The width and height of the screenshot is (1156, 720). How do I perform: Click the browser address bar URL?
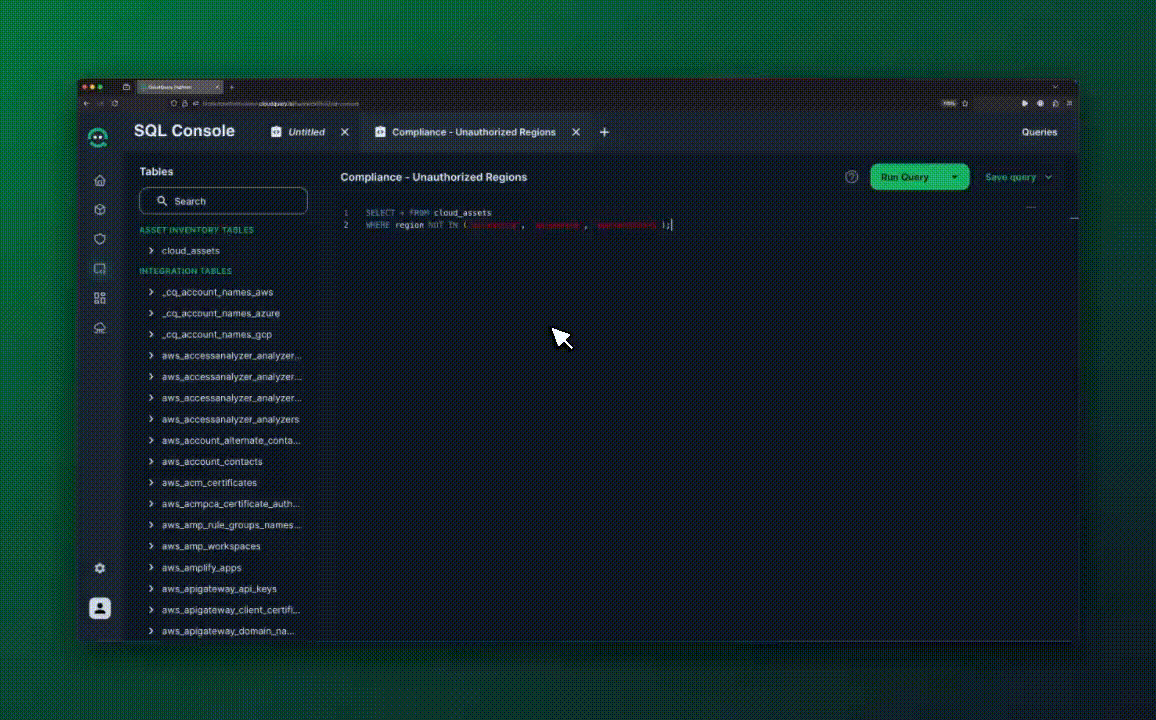coord(280,104)
